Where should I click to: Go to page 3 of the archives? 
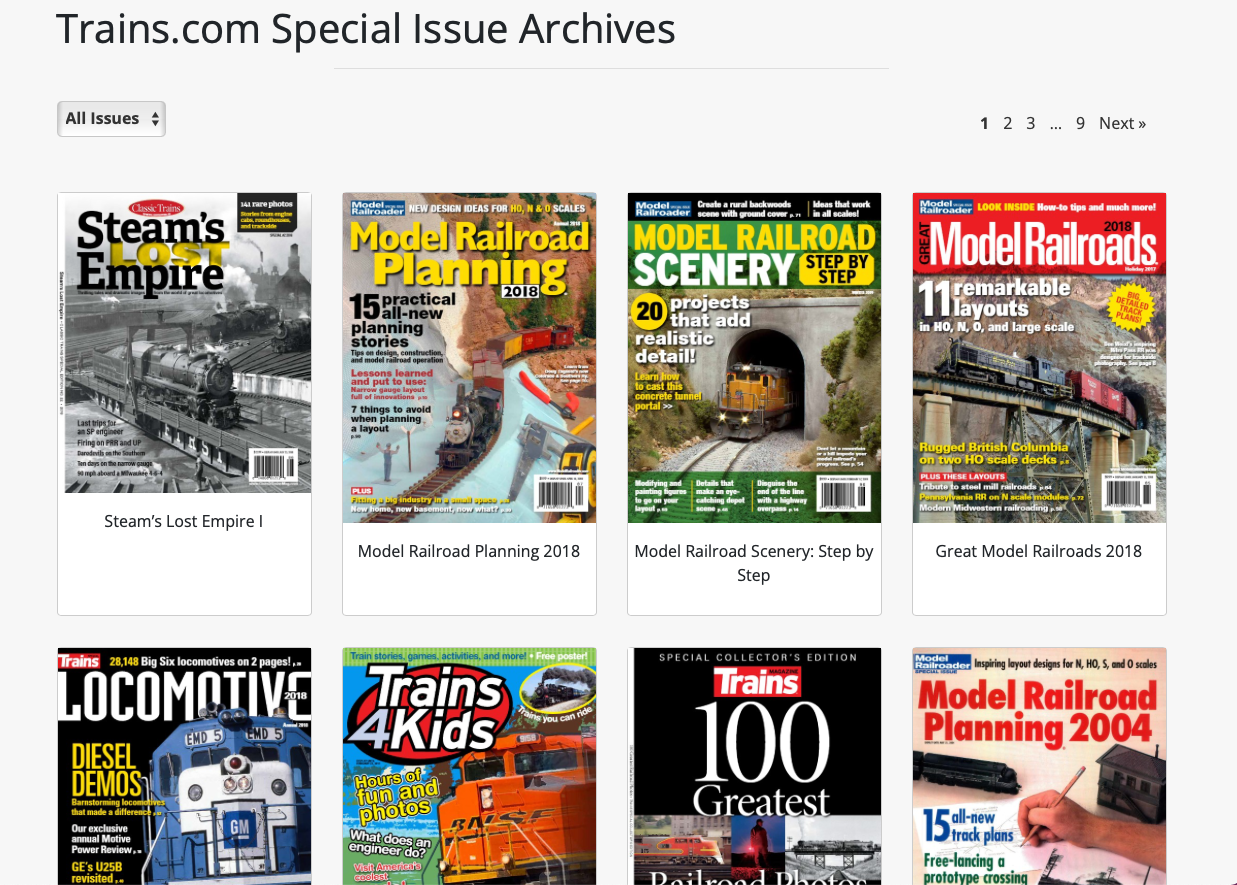click(1030, 122)
